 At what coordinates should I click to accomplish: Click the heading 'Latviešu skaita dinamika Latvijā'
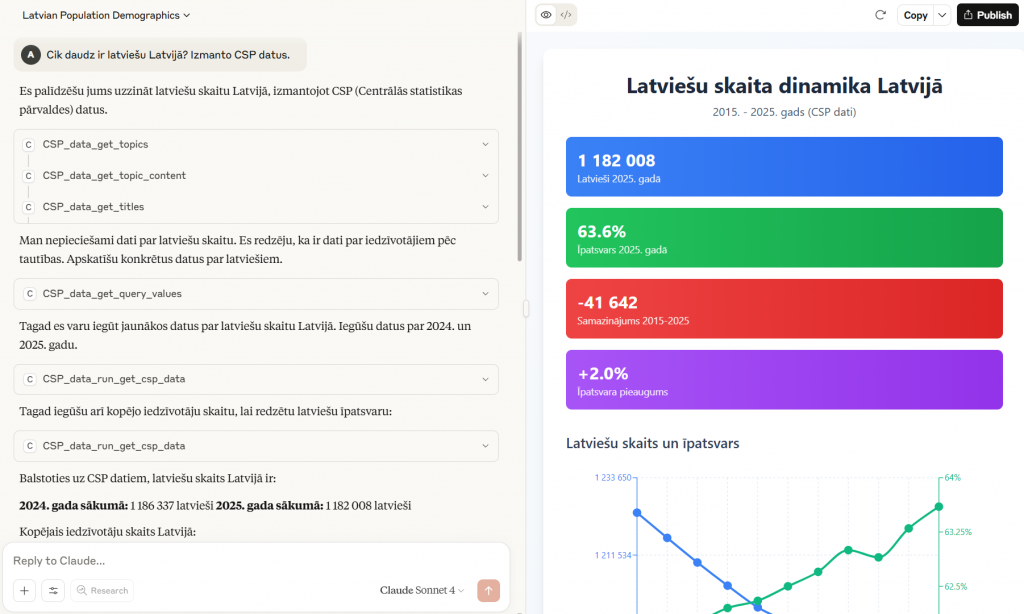click(x=784, y=86)
